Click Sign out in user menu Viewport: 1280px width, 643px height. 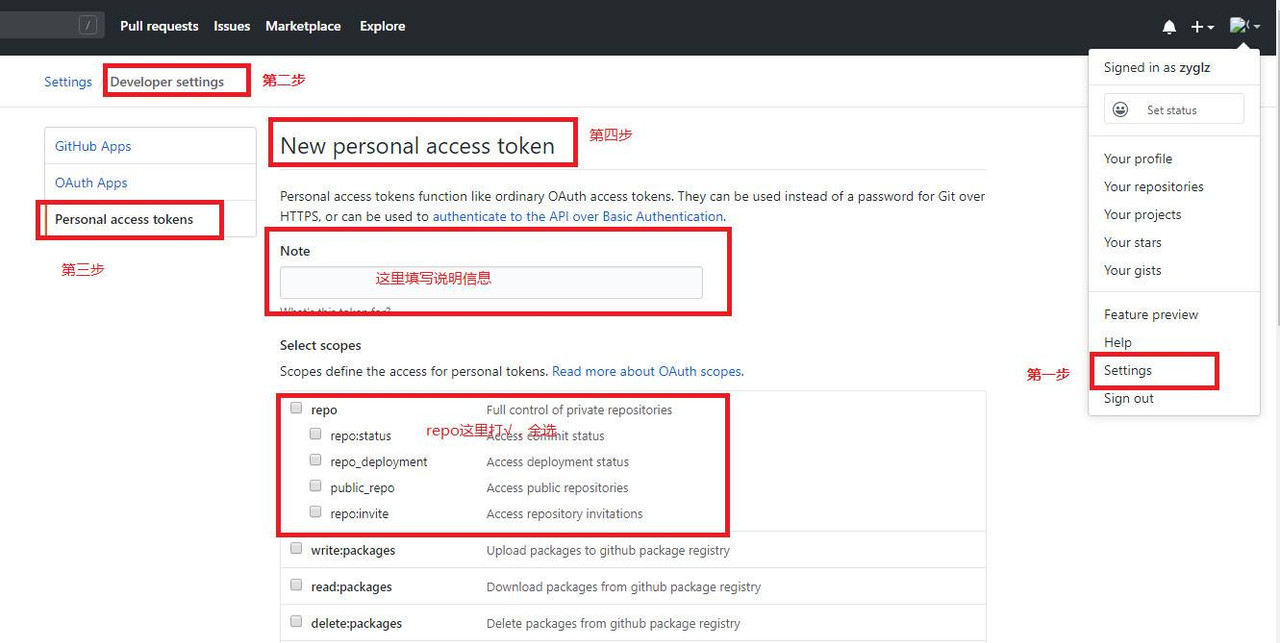(x=1129, y=399)
